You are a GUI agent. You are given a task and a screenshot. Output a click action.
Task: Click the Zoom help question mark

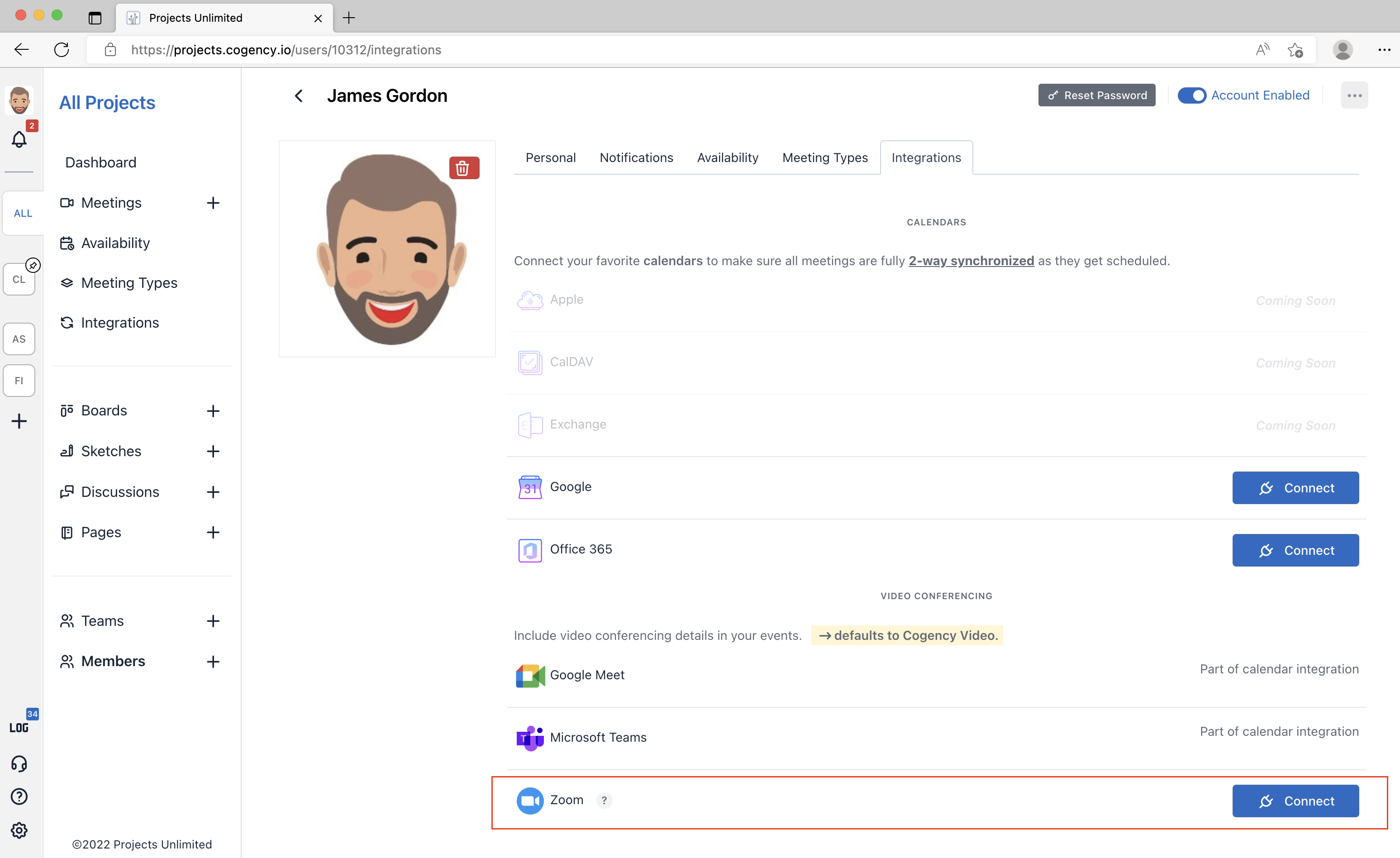604,800
